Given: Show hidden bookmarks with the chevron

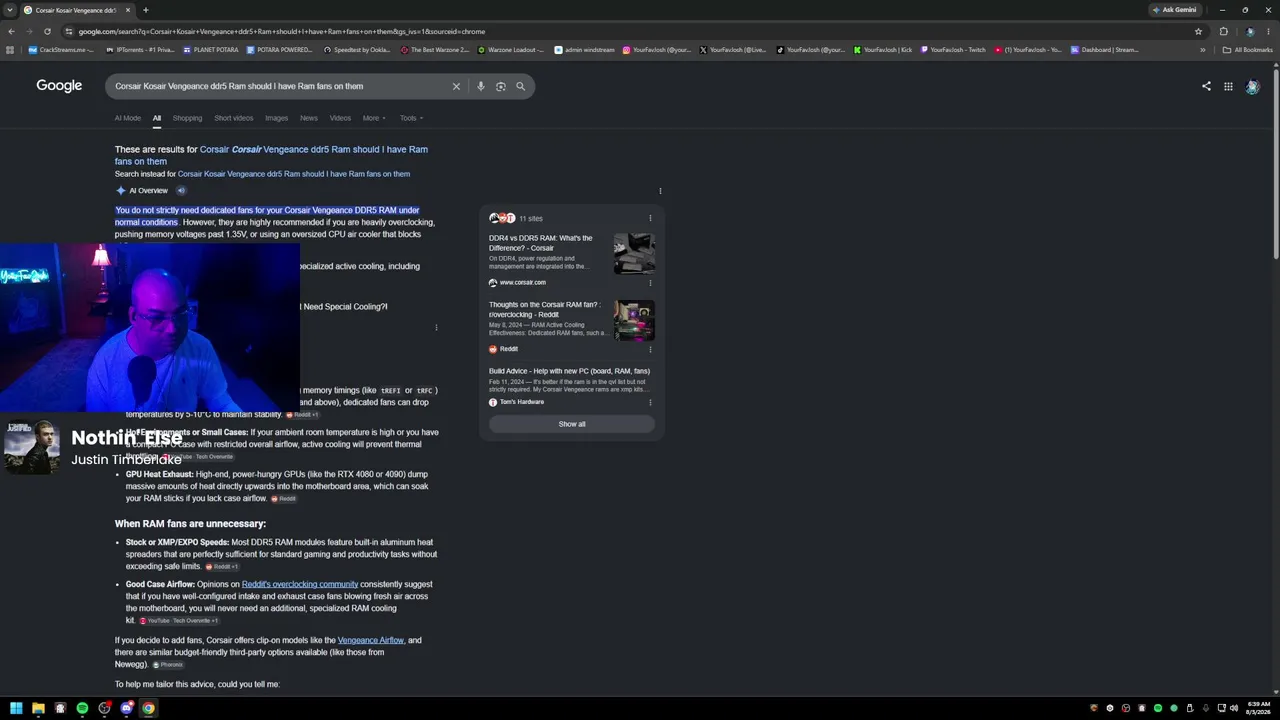Looking at the screenshot, I should tap(1203, 49).
